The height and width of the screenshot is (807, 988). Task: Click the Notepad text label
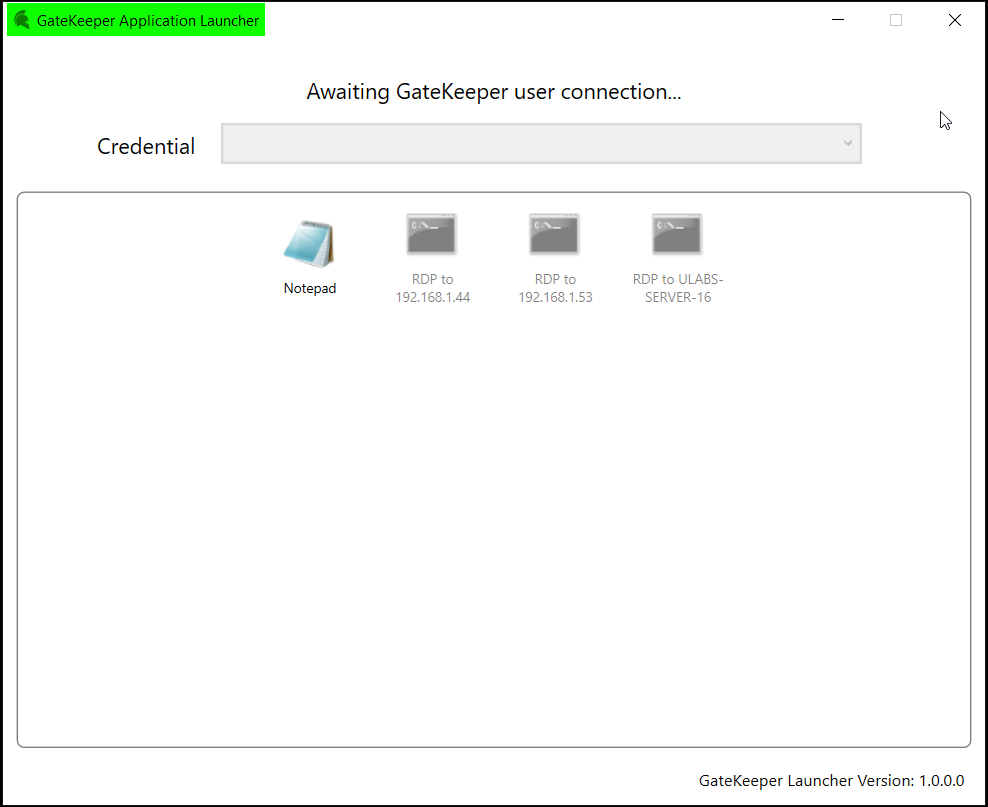tap(310, 288)
